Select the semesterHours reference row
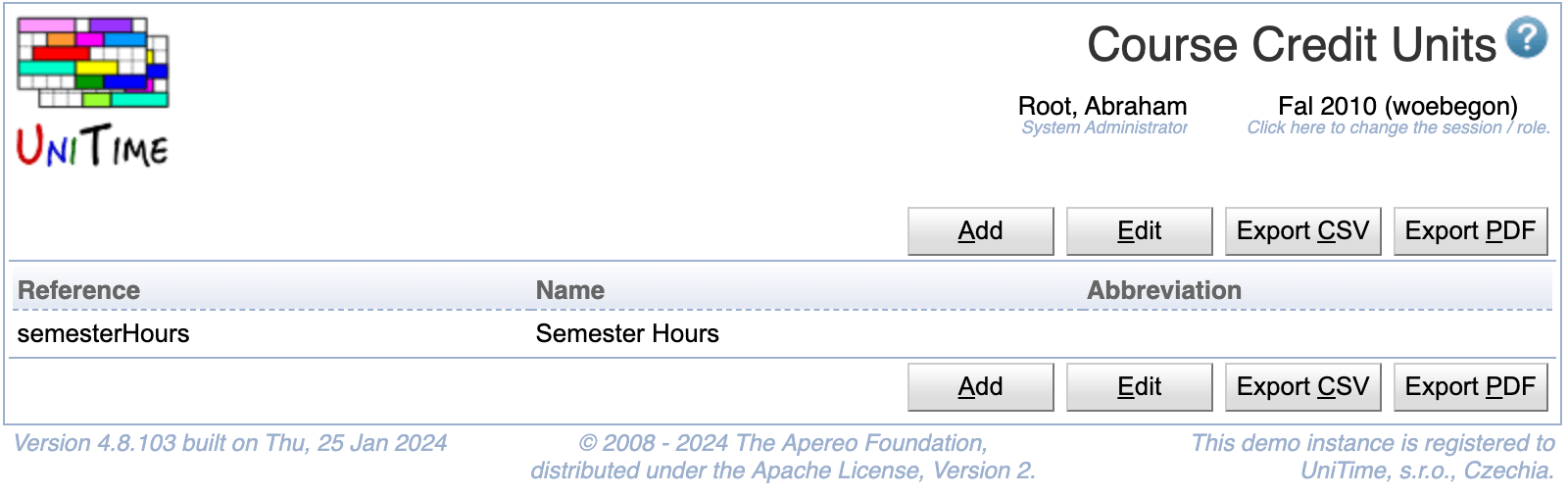The width and height of the screenshot is (1568, 496). (104, 333)
